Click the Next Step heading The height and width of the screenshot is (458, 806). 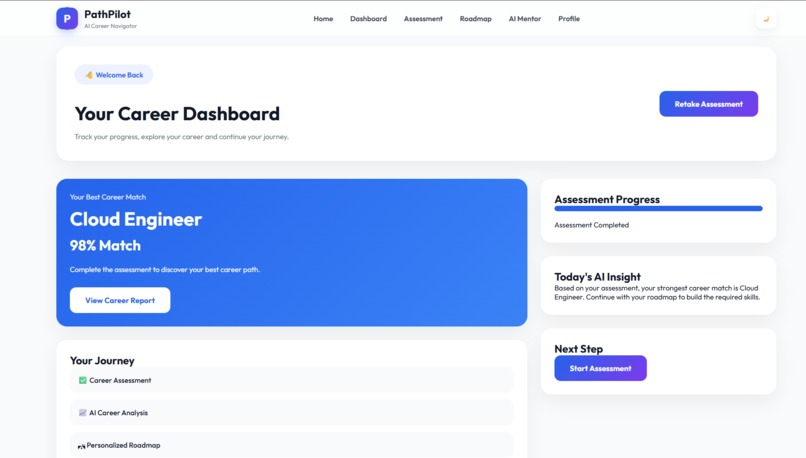click(x=578, y=349)
